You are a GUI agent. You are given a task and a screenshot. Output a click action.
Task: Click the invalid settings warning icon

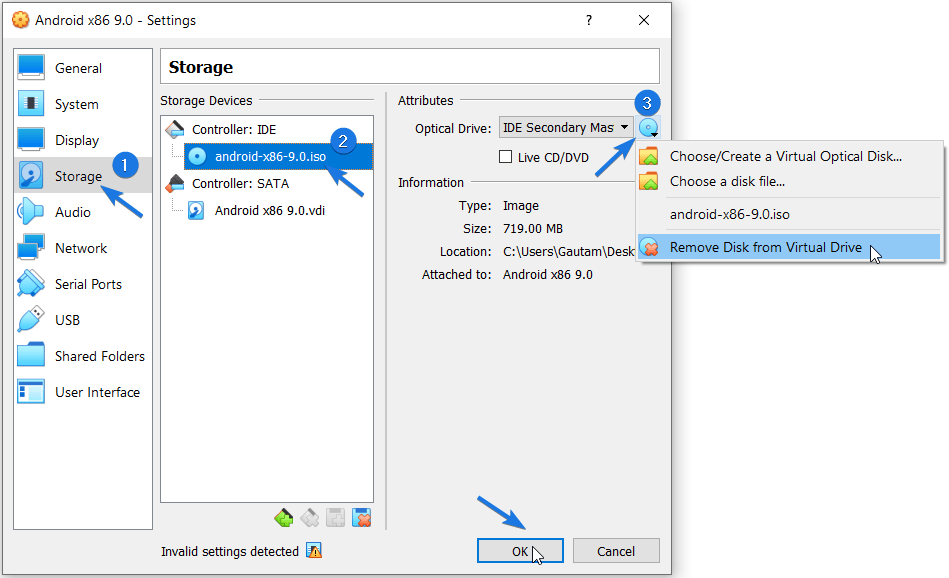[x=314, y=550]
